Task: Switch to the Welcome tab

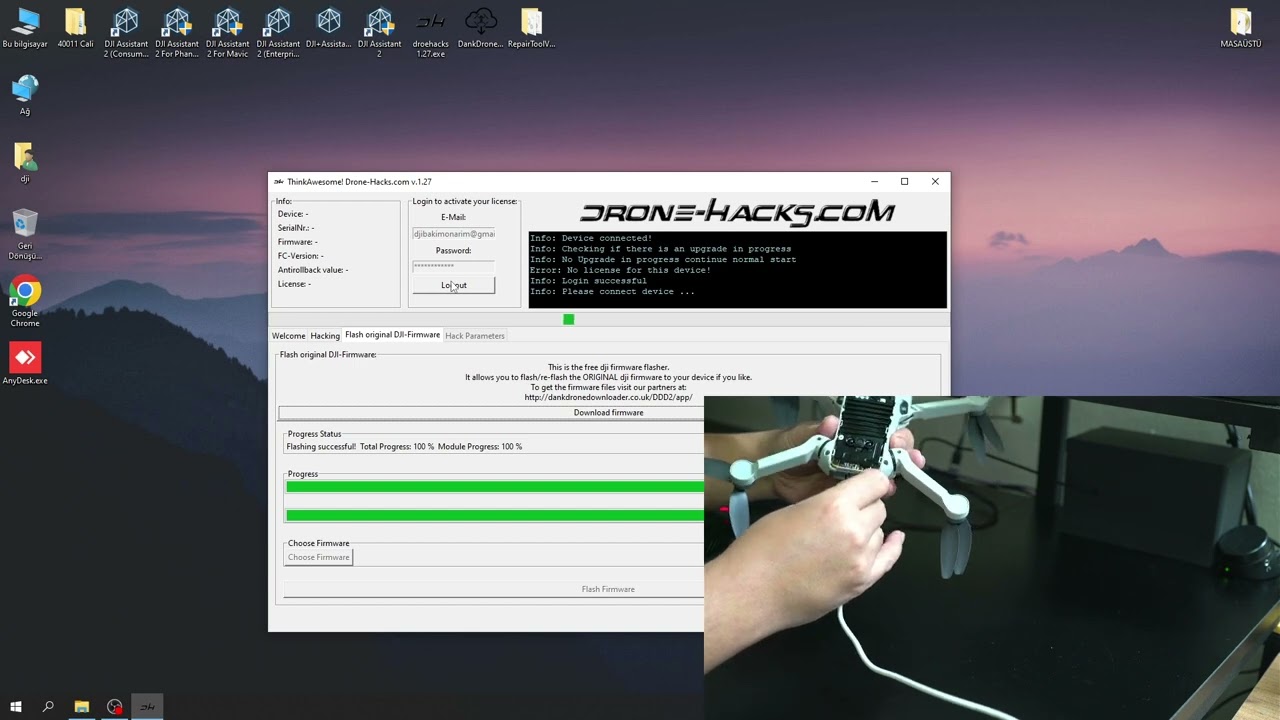Action: point(289,336)
